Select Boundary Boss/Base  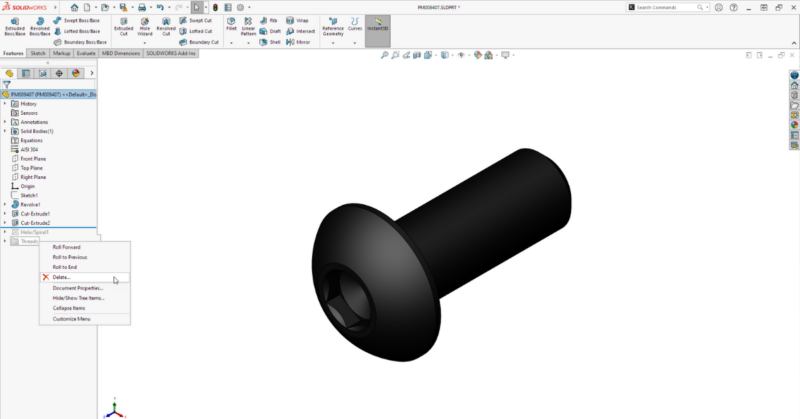click(80, 42)
